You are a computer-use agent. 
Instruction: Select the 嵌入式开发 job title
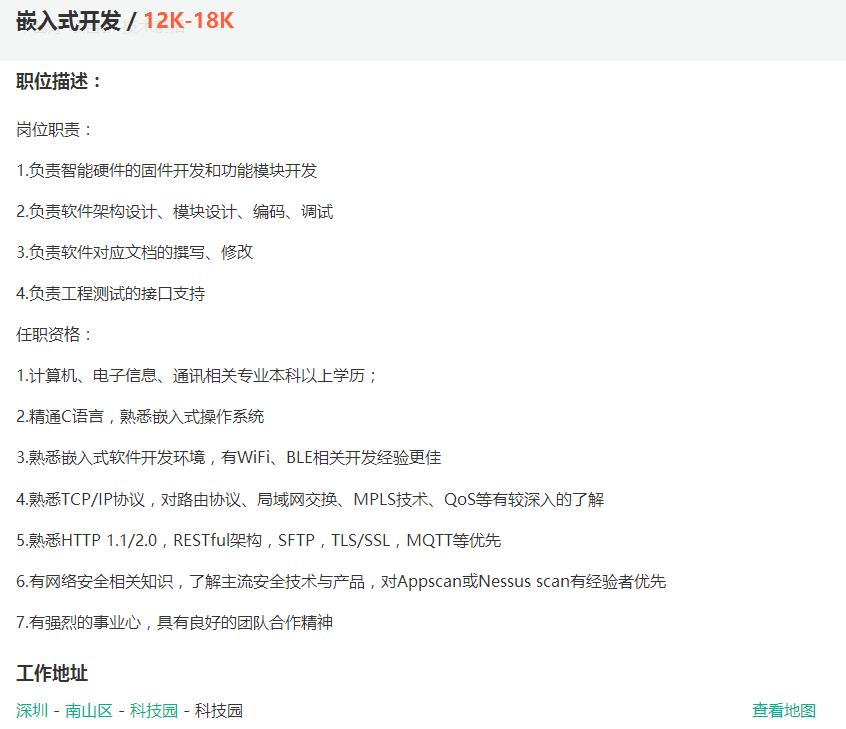click(x=68, y=21)
